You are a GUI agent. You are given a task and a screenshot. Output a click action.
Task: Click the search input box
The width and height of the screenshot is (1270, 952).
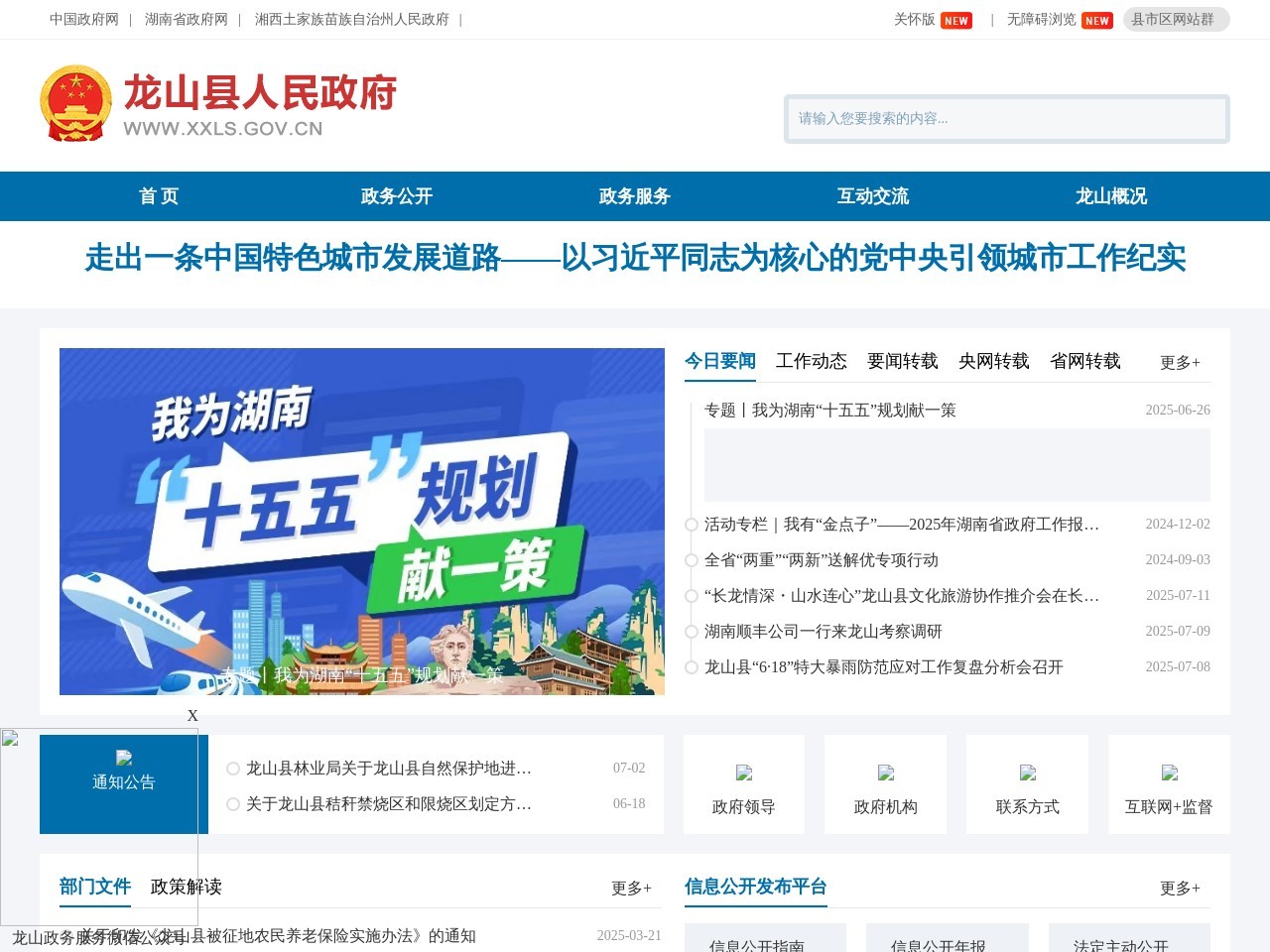(1006, 119)
